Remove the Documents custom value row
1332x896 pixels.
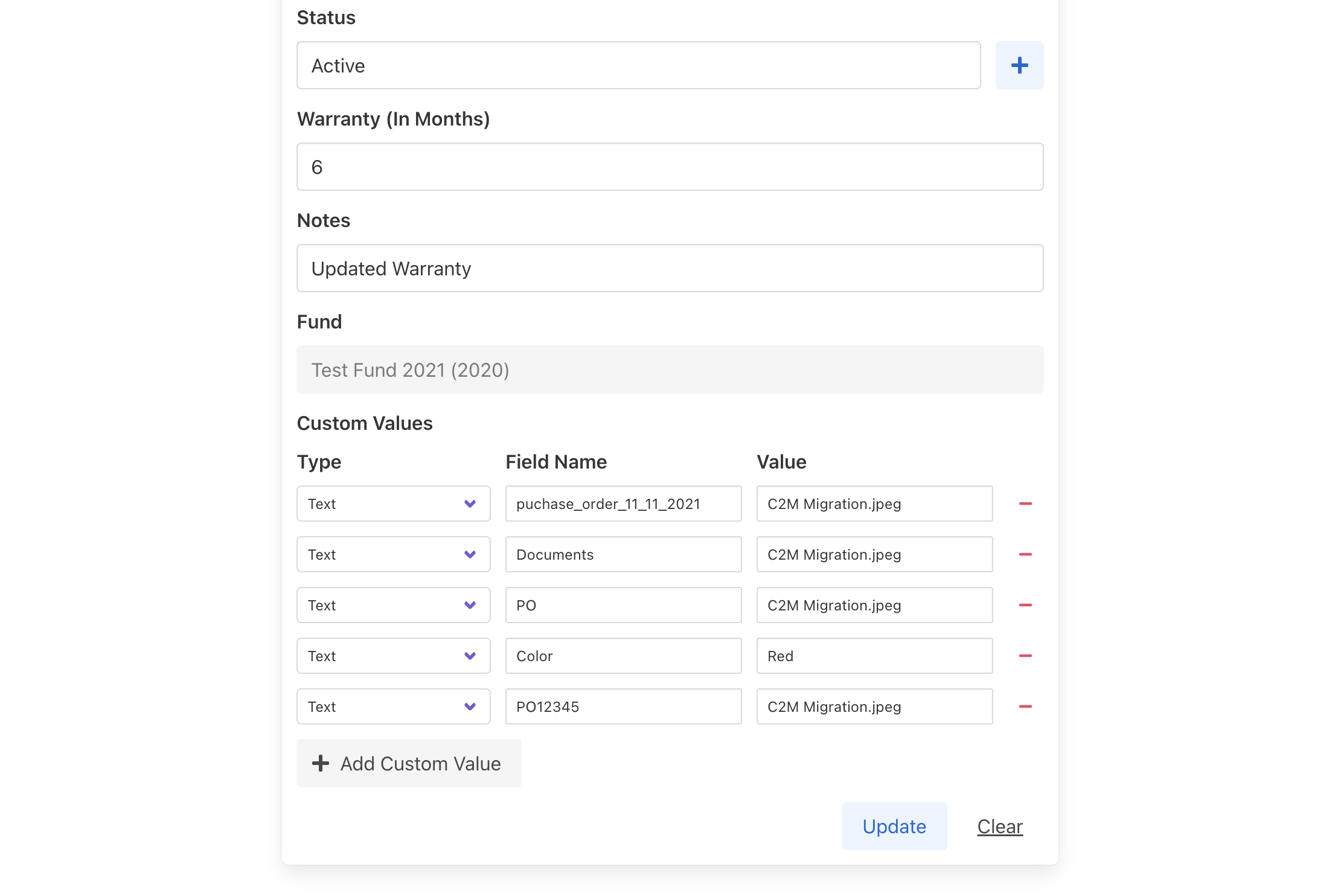point(1025,554)
